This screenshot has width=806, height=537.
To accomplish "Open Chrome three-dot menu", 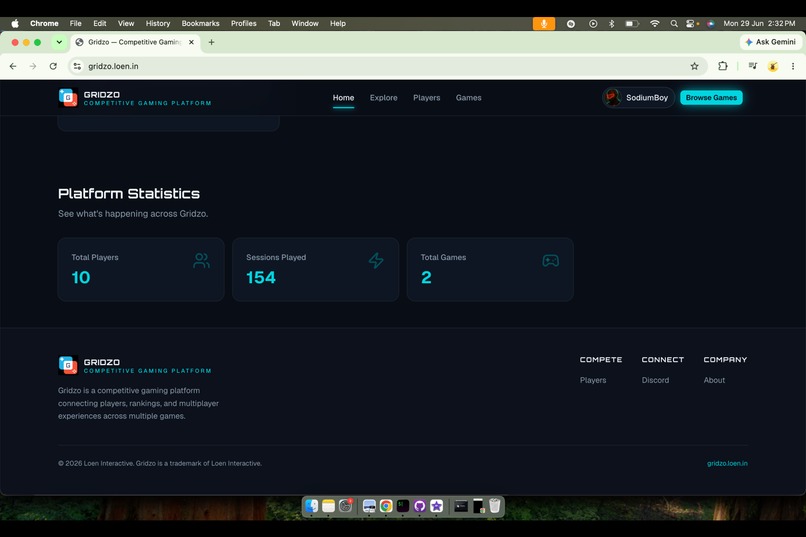I will point(793,66).
